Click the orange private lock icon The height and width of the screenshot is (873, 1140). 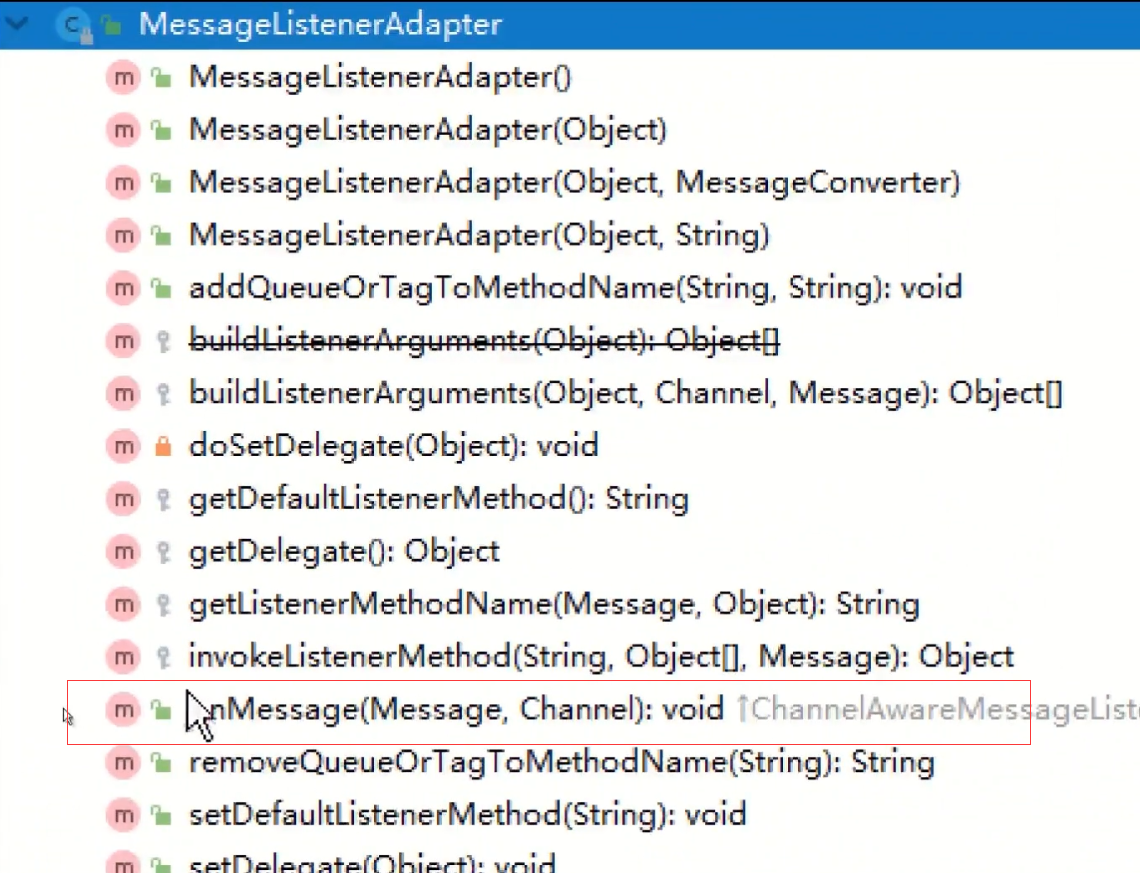click(x=162, y=447)
